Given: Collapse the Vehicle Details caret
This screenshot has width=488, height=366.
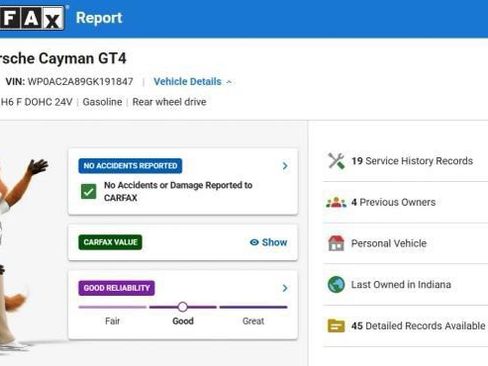Looking at the screenshot, I should (229, 82).
